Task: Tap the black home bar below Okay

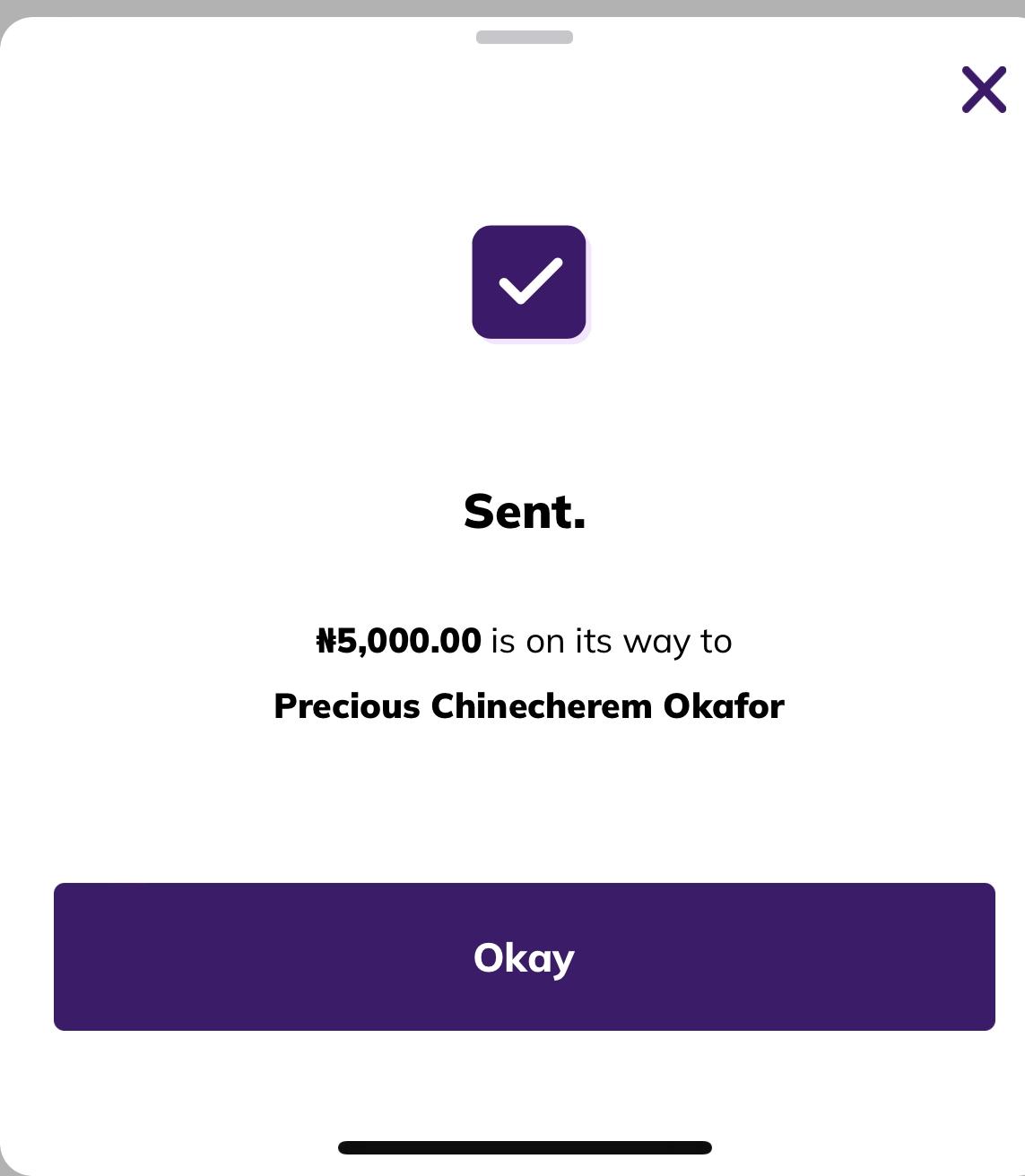Action: coord(525,1147)
